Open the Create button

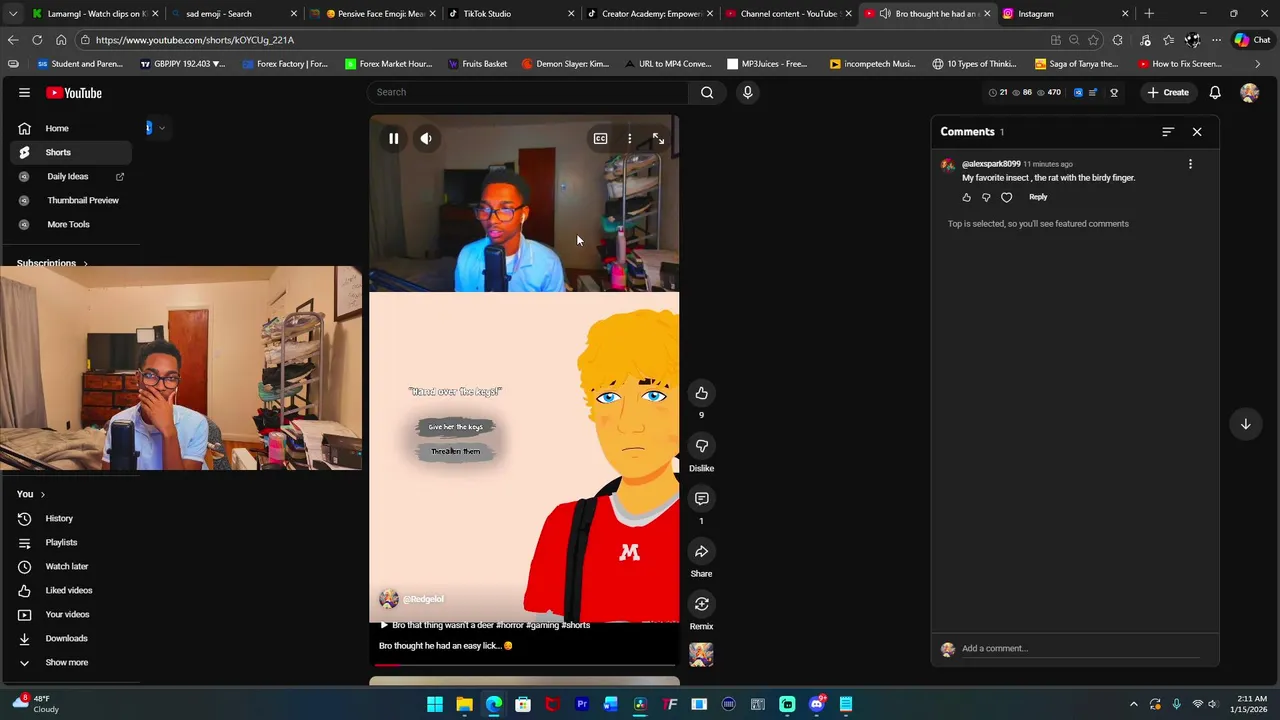(1168, 93)
